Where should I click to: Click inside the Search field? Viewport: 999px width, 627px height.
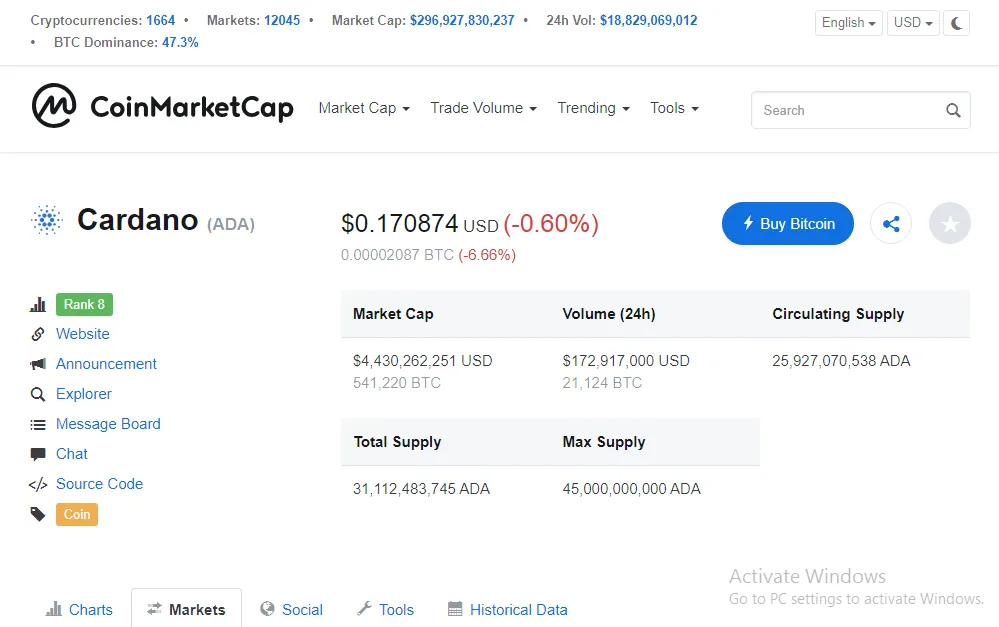click(860, 110)
